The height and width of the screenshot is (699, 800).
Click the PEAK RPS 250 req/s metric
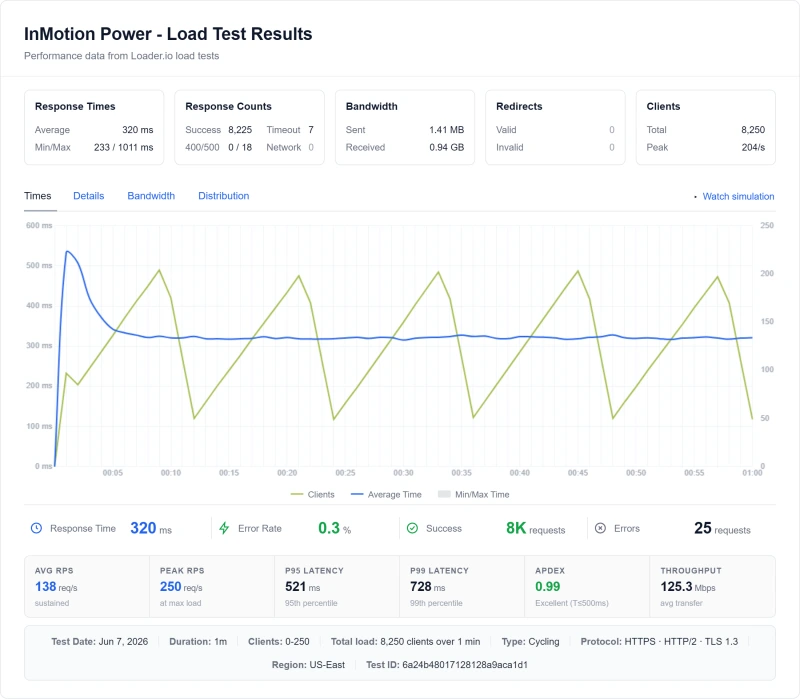click(181, 587)
